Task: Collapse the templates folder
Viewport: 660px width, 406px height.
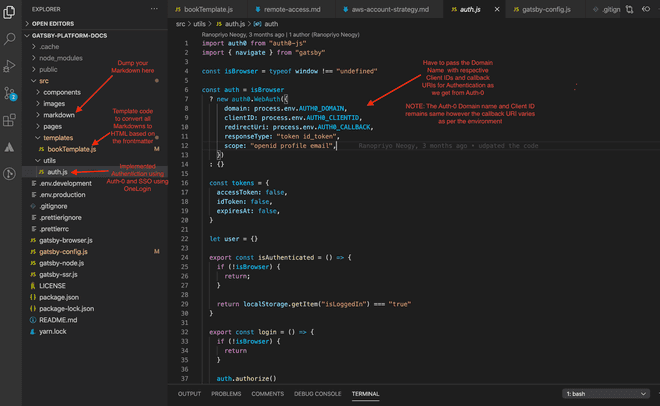Action: (58, 138)
